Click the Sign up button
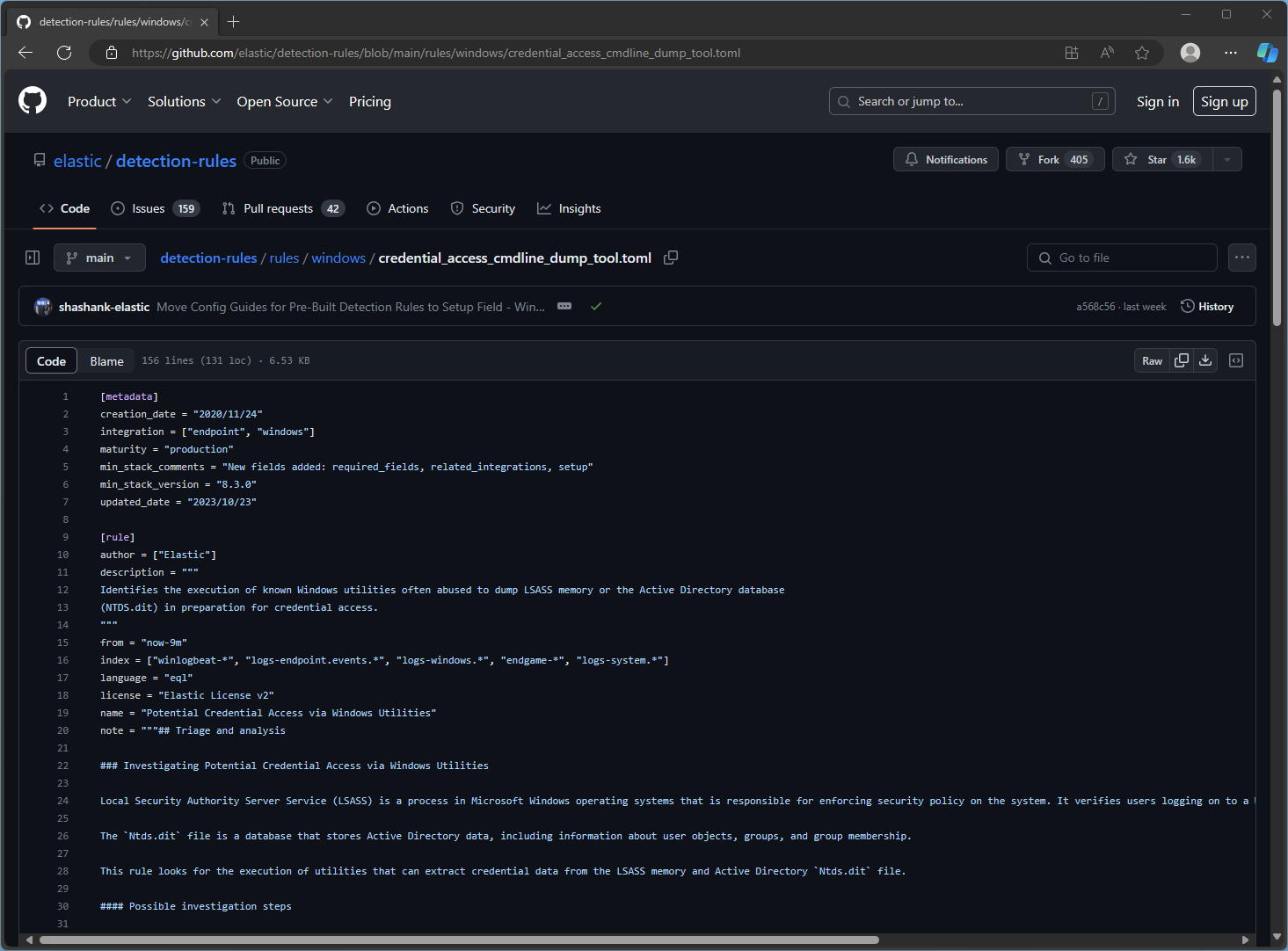Image resolution: width=1288 pixels, height=951 pixels. [1224, 102]
